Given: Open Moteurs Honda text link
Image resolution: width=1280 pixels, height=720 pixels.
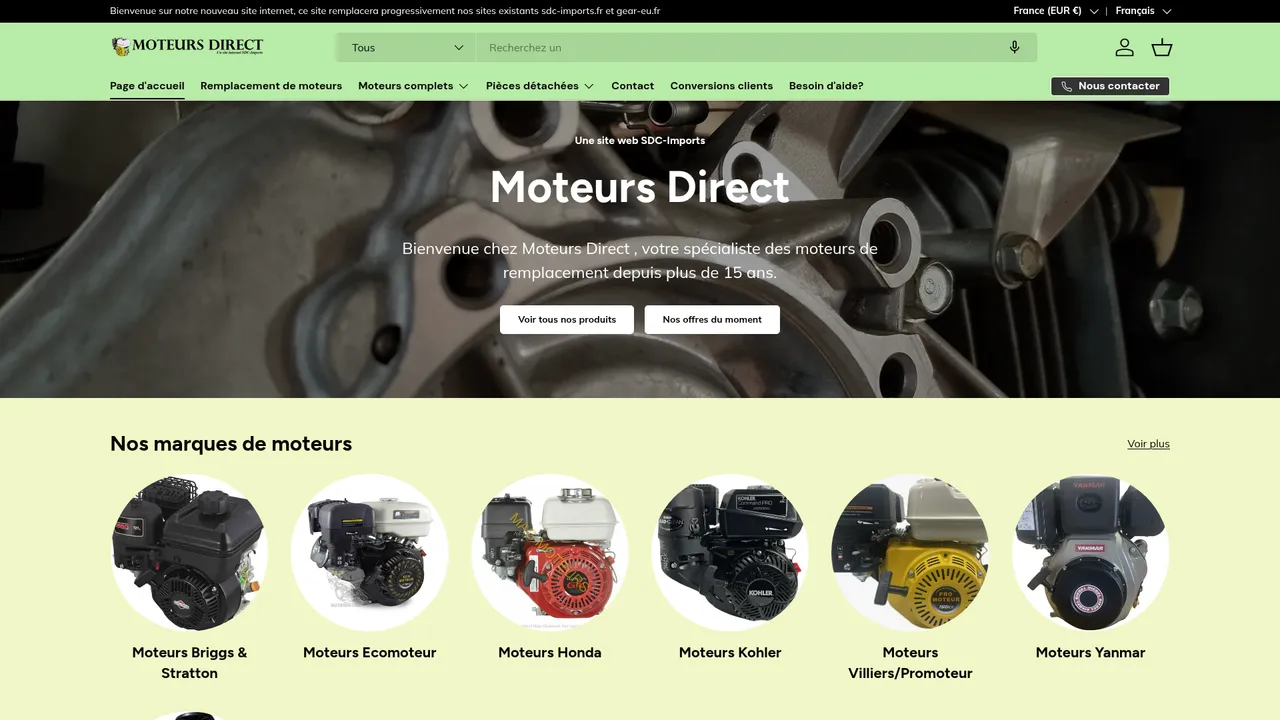Looking at the screenshot, I should click(x=550, y=653).
